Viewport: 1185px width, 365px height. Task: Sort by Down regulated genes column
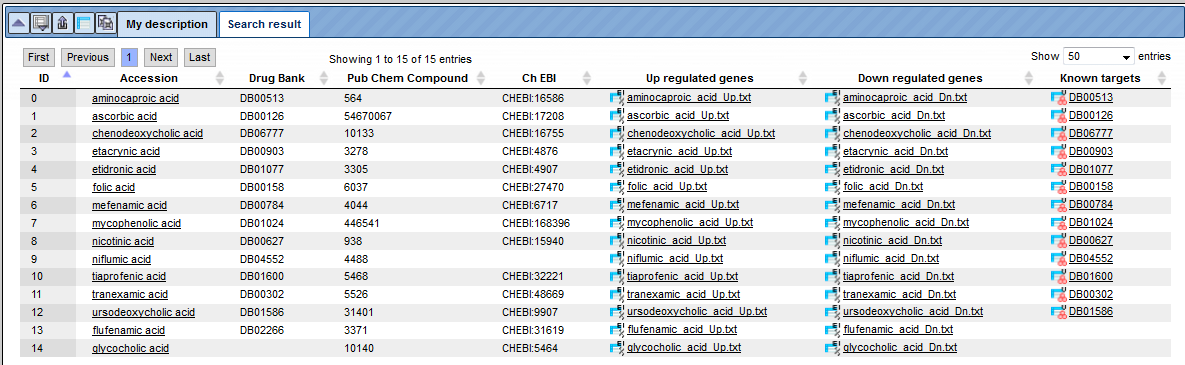point(1029,79)
